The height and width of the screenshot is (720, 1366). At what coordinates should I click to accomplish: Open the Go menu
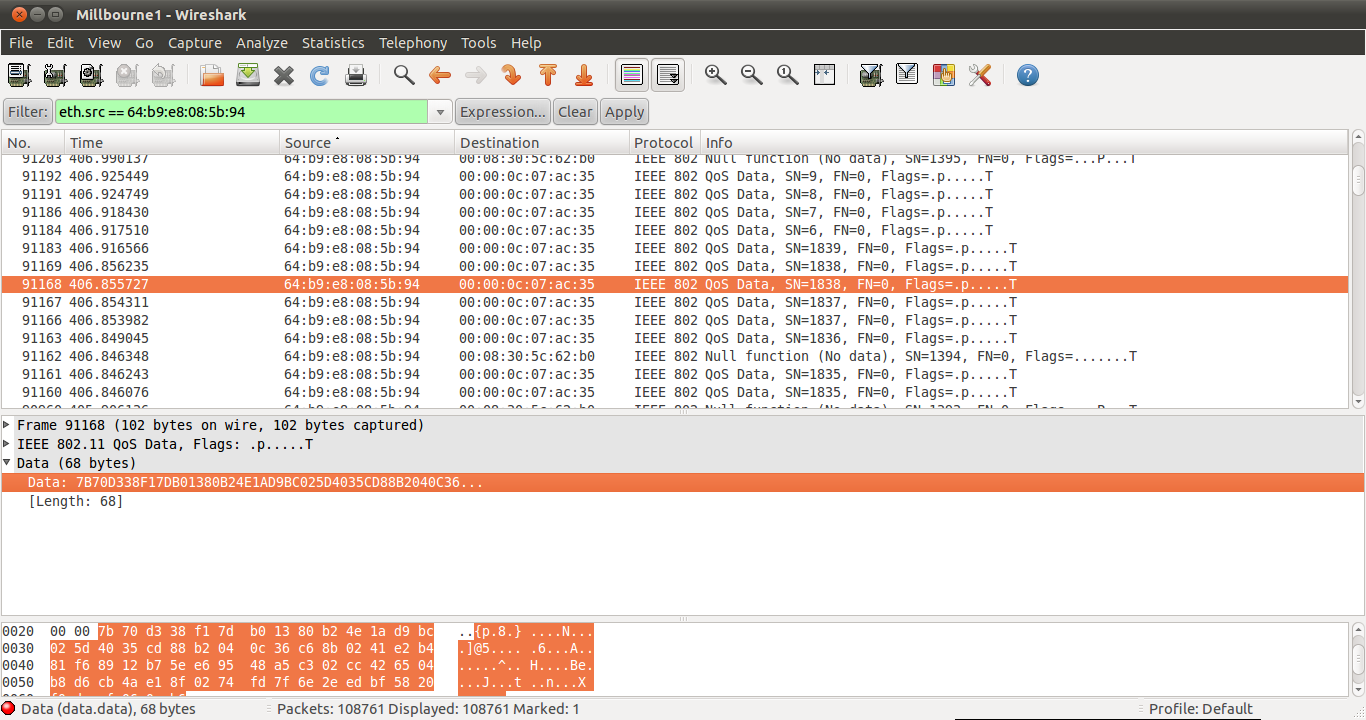click(144, 43)
